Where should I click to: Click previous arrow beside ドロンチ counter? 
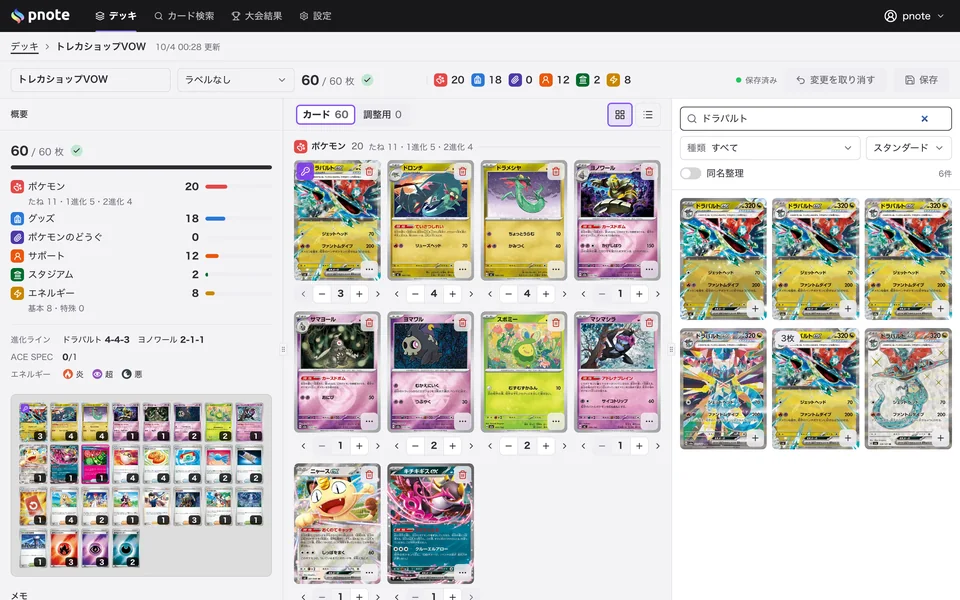click(397, 294)
